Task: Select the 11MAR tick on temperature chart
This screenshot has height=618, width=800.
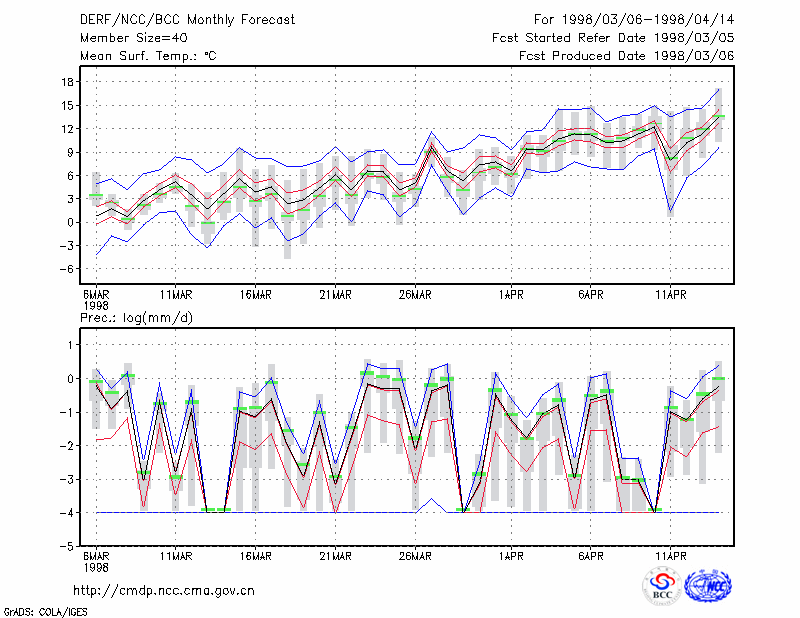Action: coord(176,295)
